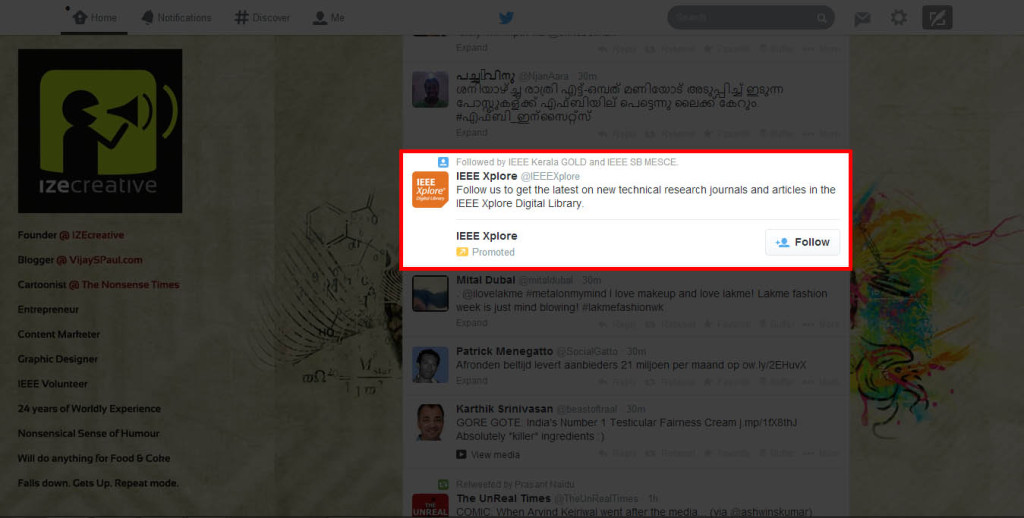Viewport: 1024px width, 518px height.
Task: Click the Karthik Srinivasan name link
Action: pyautogui.click(x=504, y=409)
